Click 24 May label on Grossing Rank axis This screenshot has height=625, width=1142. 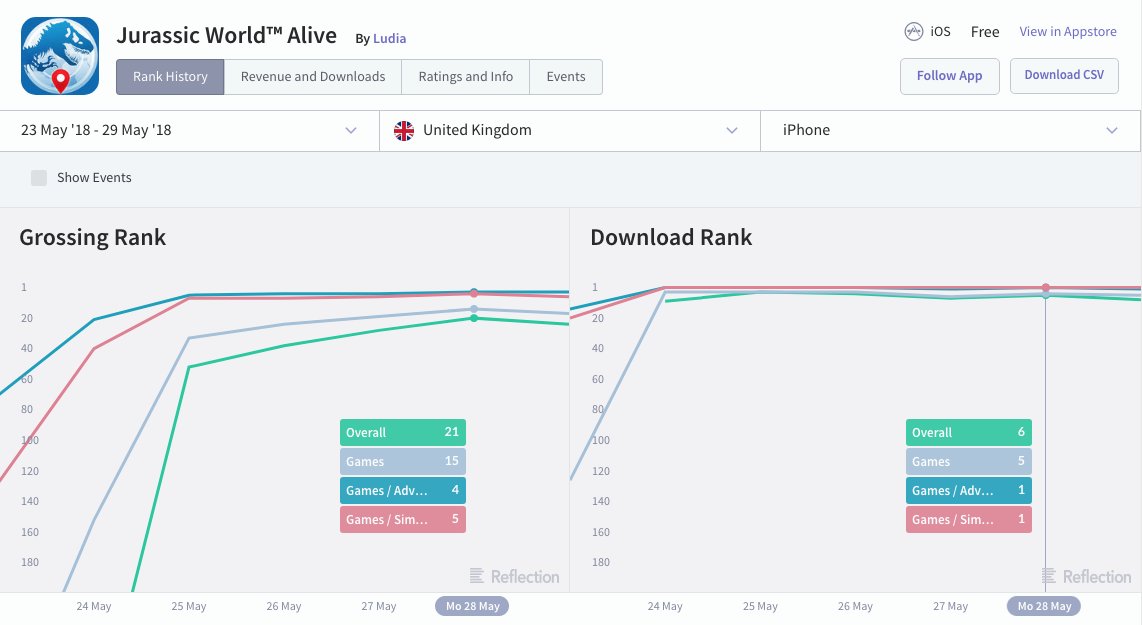93,606
